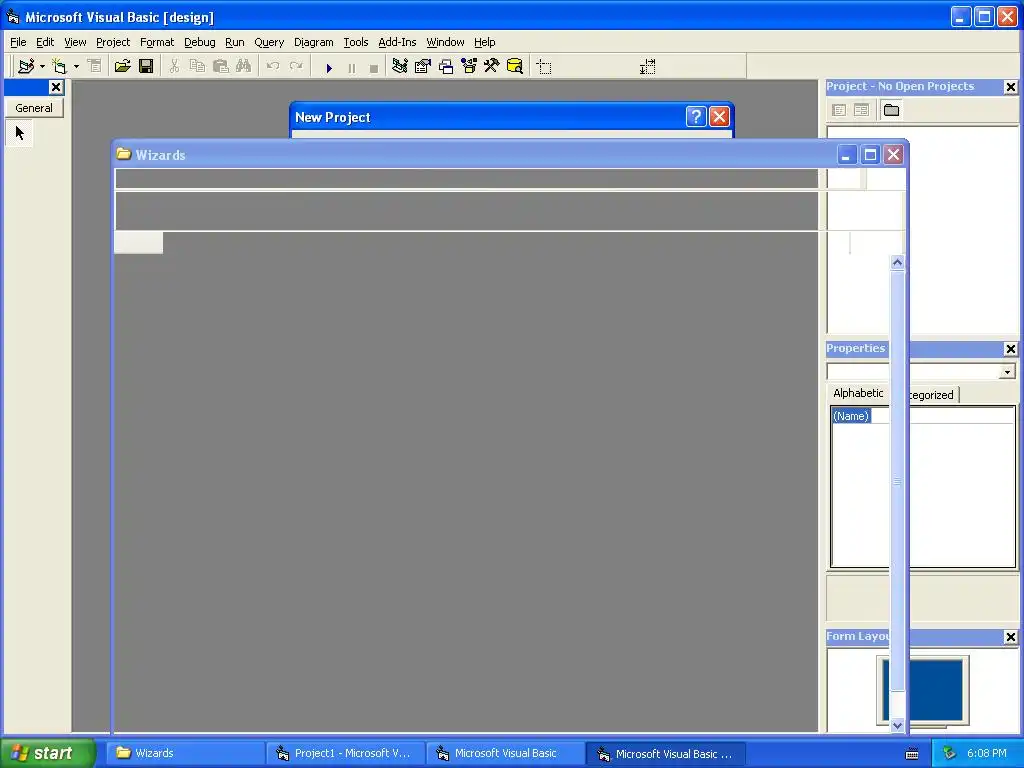Close the toolbox panel
The height and width of the screenshot is (768, 1024).
[56, 87]
